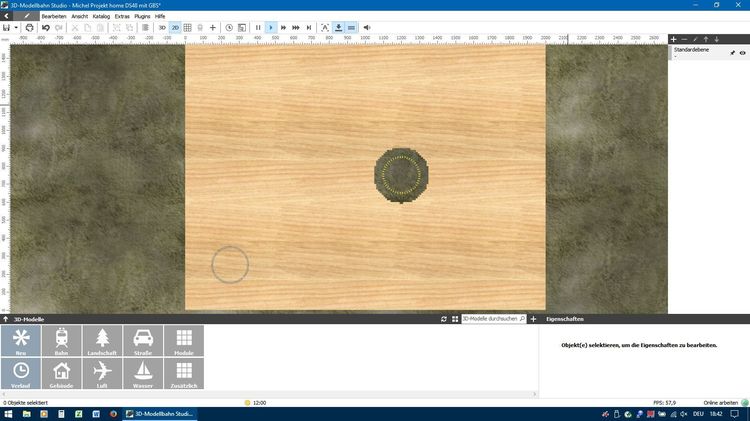
Task: Open the Straße catalog category
Action: pos(143,341)
